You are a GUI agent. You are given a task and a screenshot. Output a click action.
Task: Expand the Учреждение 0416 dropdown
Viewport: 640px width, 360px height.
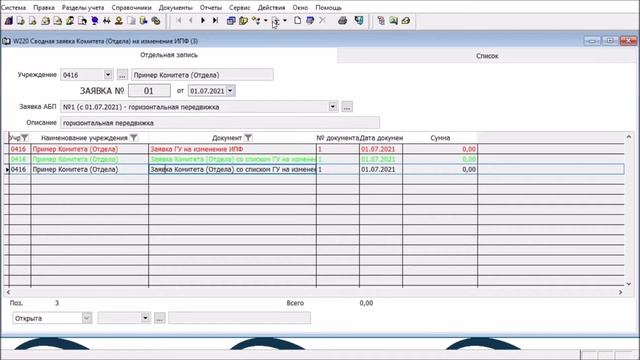coord(108,75)
